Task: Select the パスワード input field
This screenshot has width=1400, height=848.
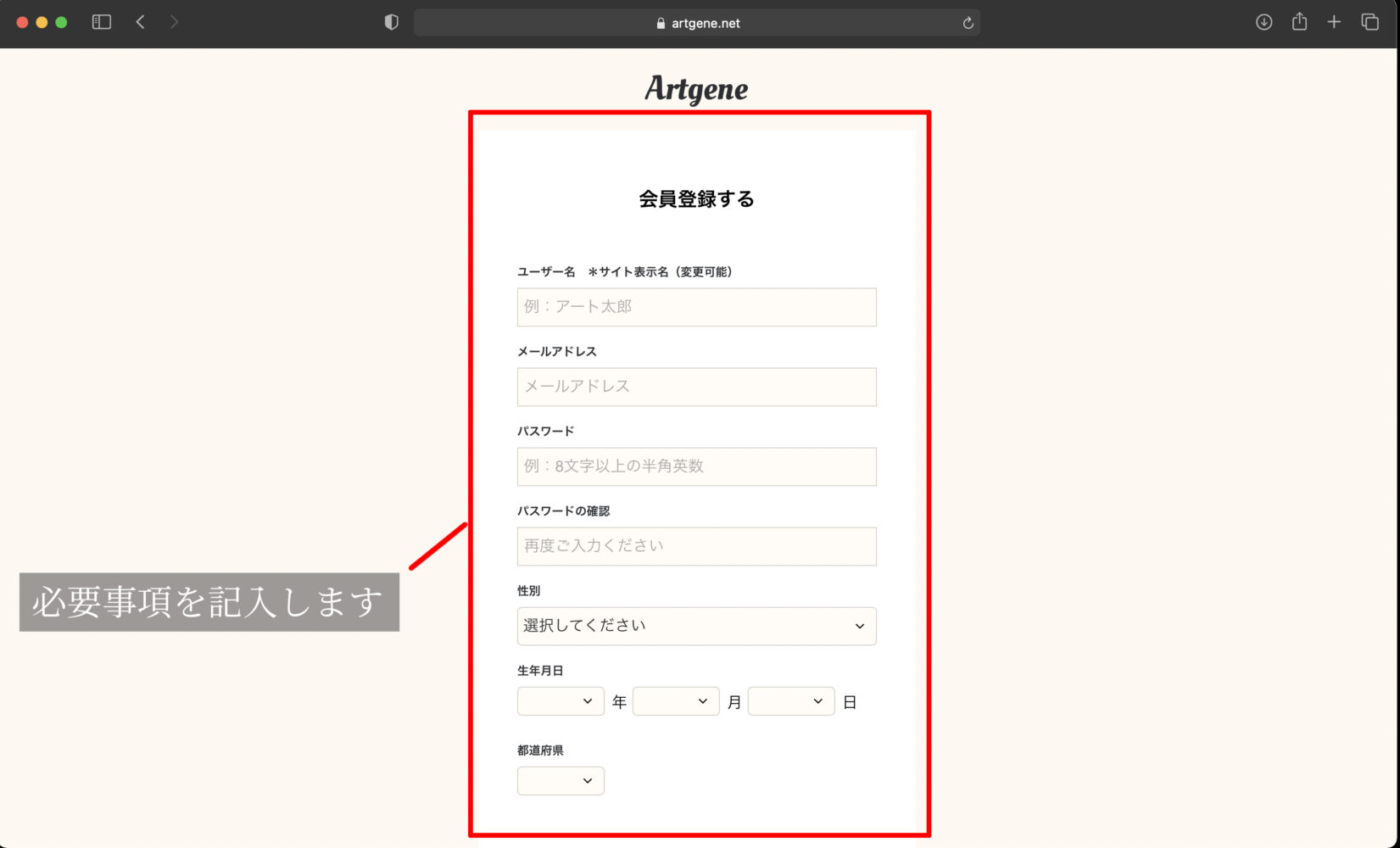Action: (x=696, y=466)
